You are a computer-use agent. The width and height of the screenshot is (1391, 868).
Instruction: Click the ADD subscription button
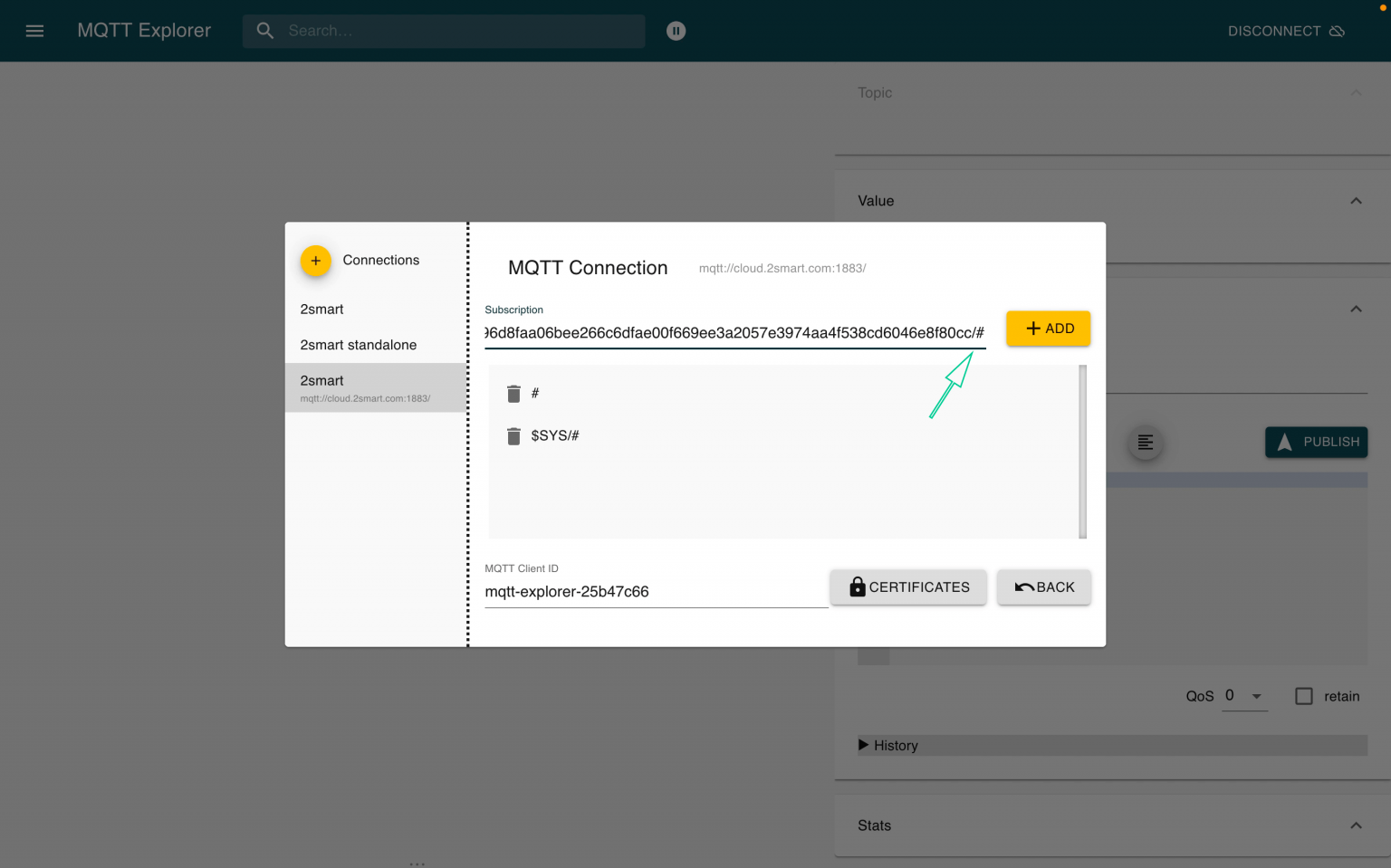coord(1049,329)
